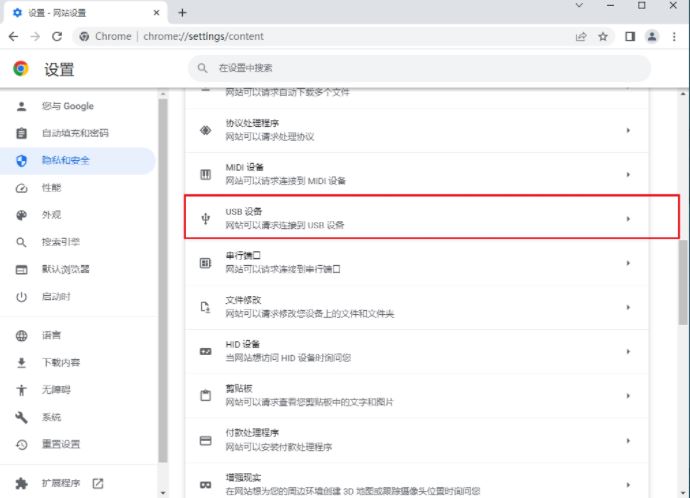
Task: Open HID 设备 permission row
Action: pyautogui.click(x=416, y=352)
